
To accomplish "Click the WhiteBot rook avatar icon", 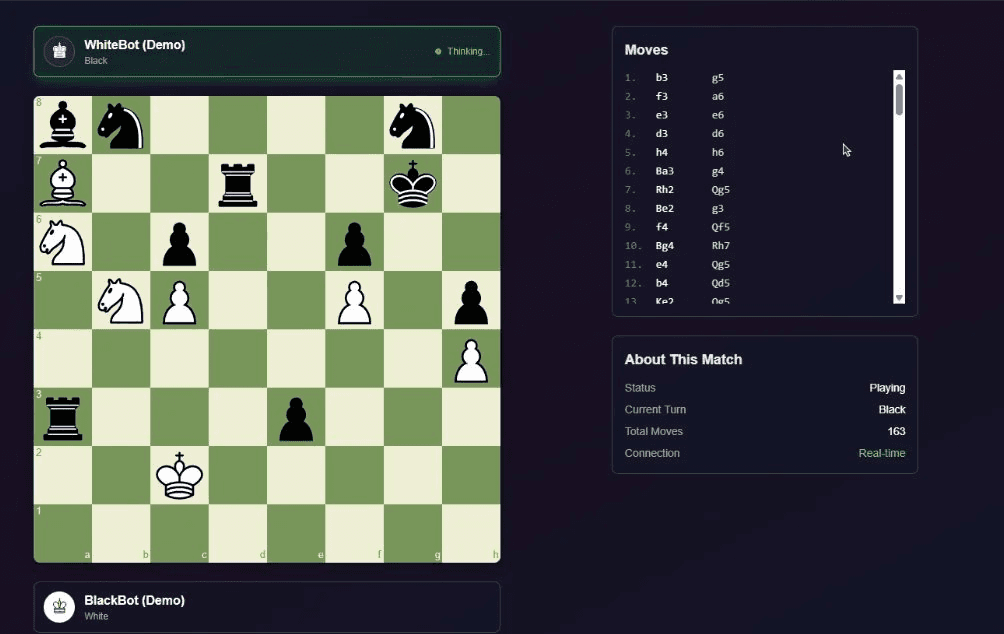I will point(58,51).
